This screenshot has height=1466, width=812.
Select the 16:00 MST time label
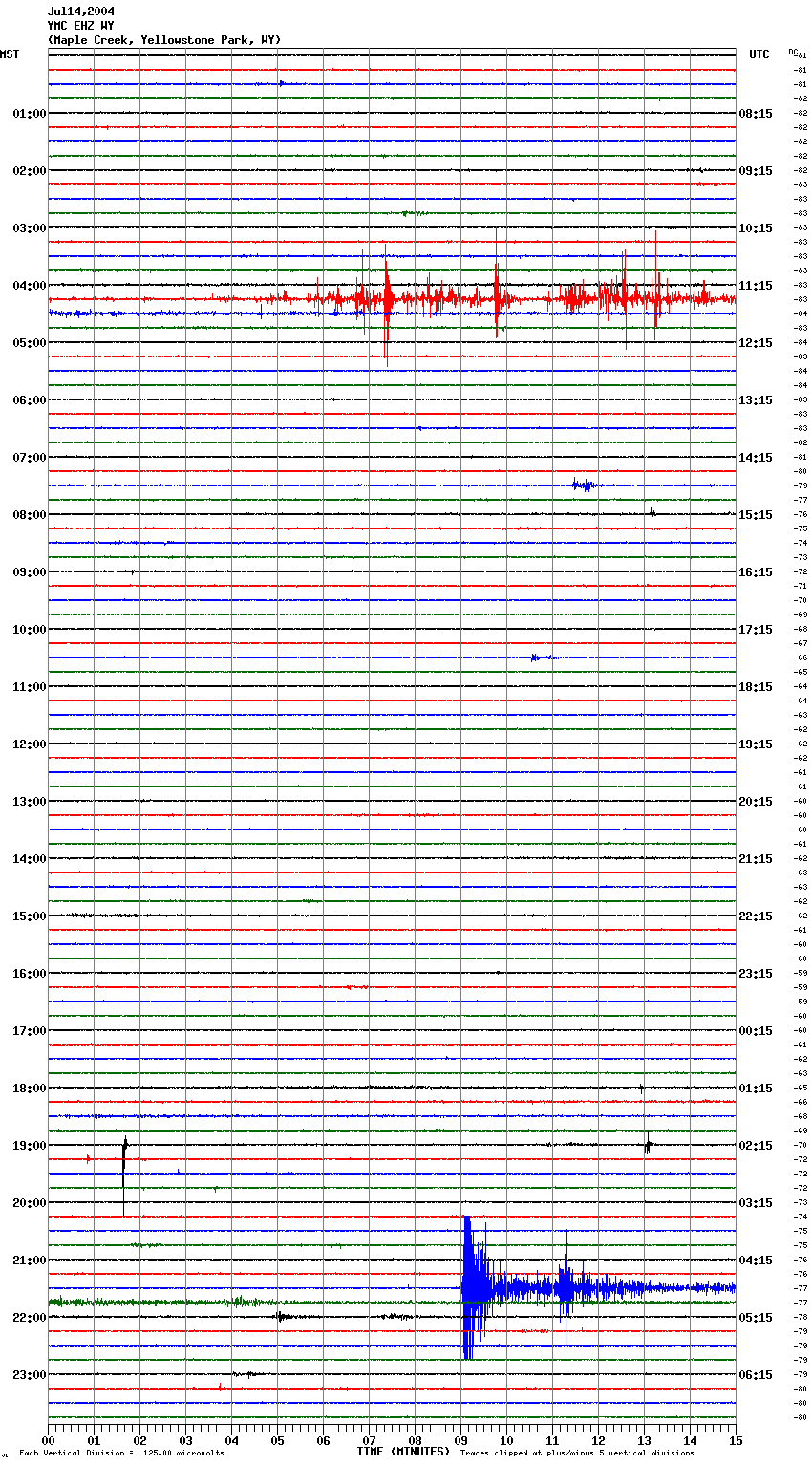[30, 974]
